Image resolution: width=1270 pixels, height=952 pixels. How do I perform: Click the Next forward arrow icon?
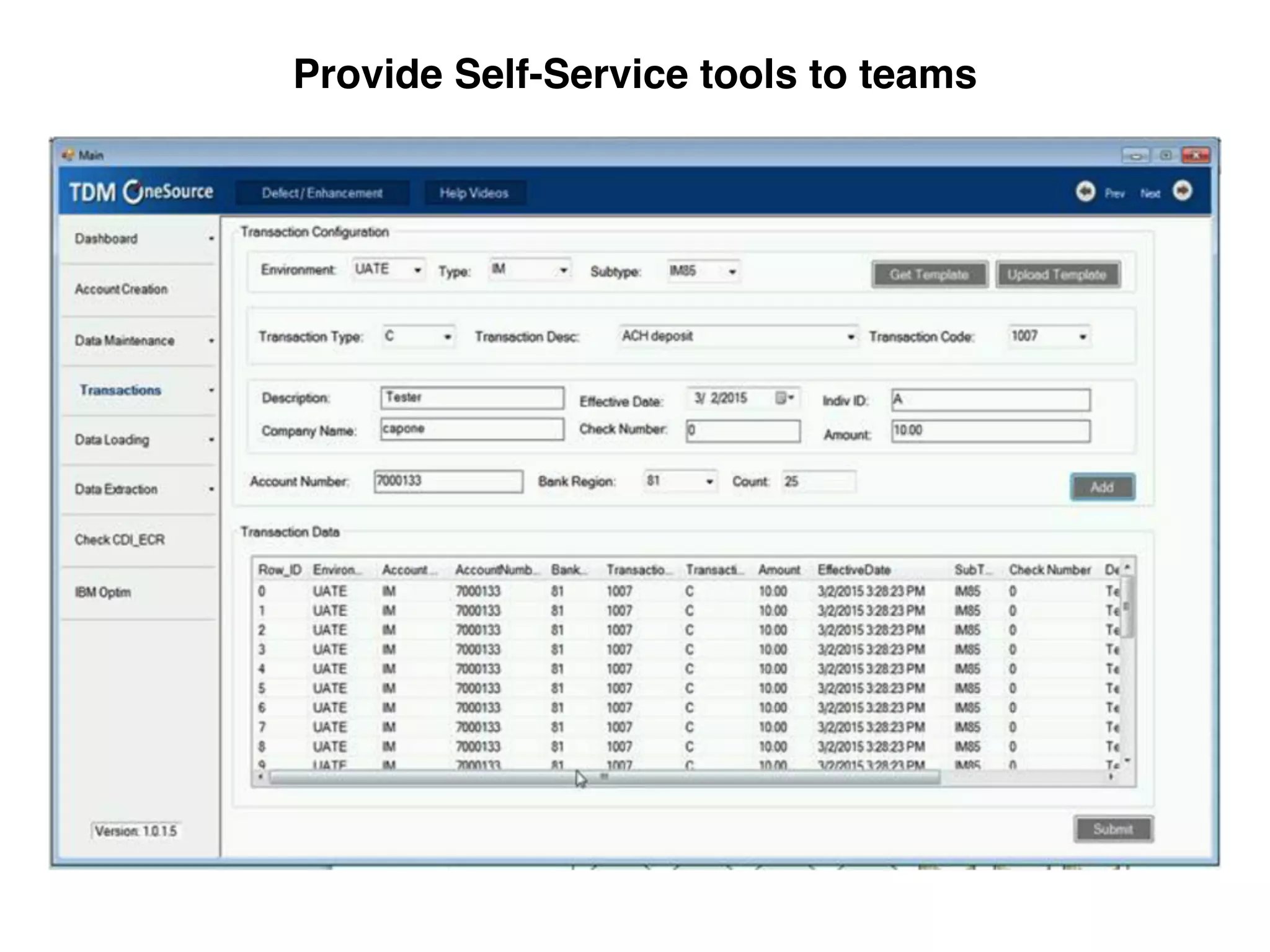click(1183, 191)
